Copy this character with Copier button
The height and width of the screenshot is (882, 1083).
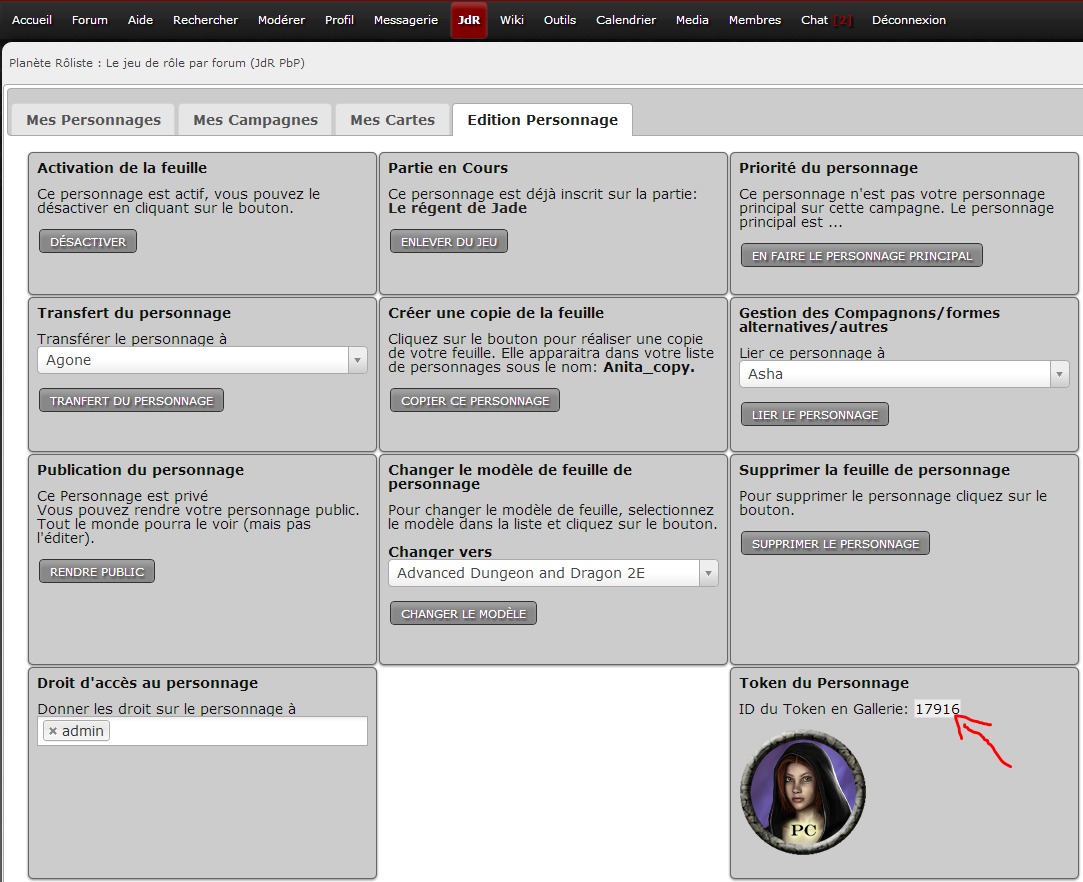pos(474,401)
